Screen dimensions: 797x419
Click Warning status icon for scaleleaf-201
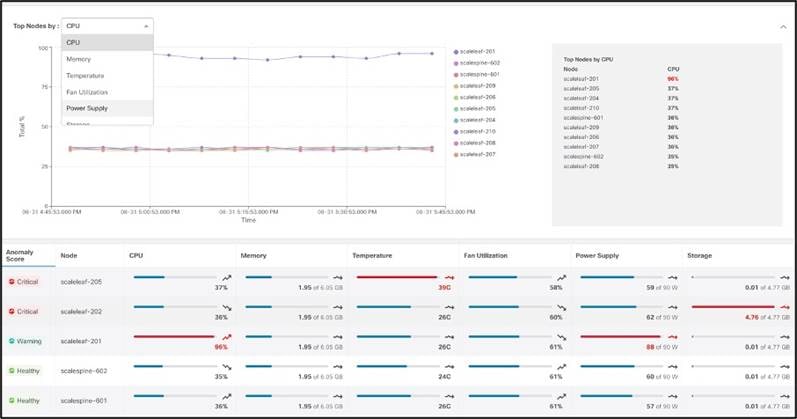pos(12,341)
